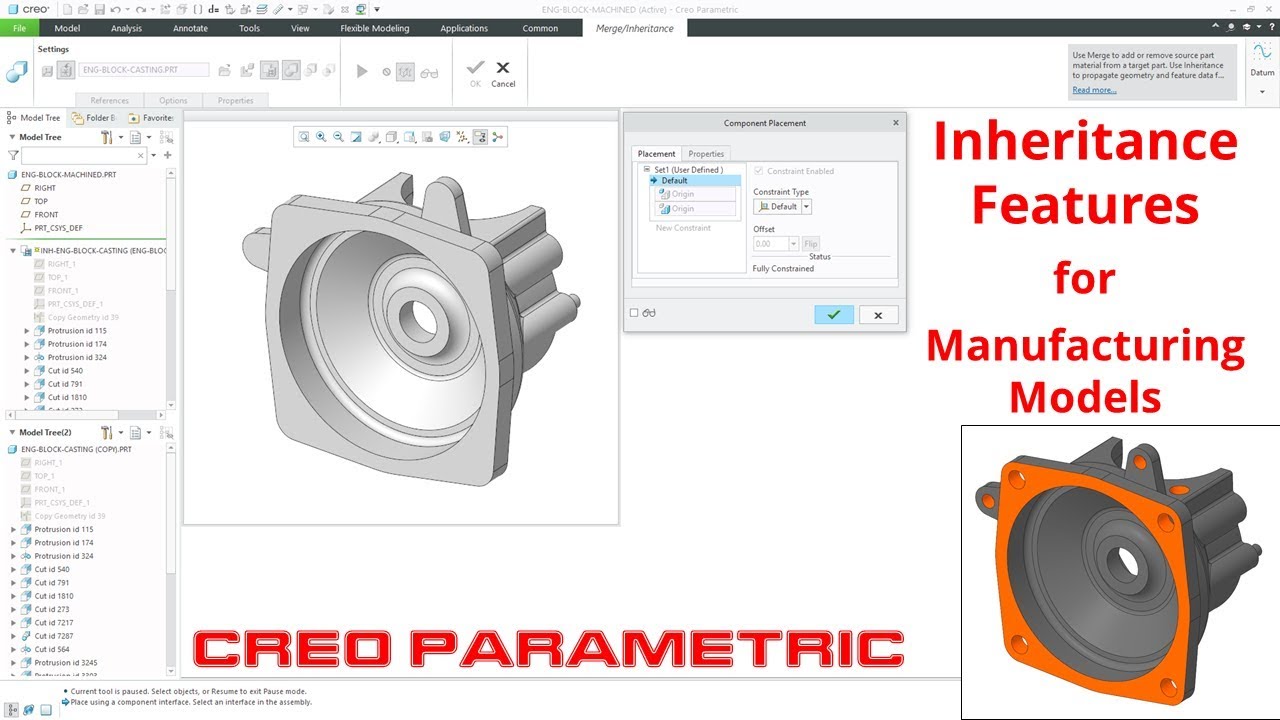
Task: Toggle the Constraint Enabled checkbox
Action: pos(758,171)
